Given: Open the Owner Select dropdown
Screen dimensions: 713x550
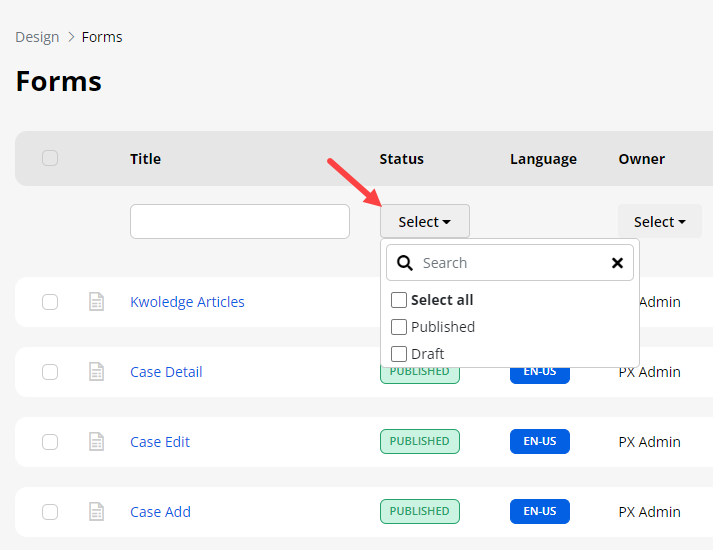Looking at the screenshot, I should click(x=659, y=222).
